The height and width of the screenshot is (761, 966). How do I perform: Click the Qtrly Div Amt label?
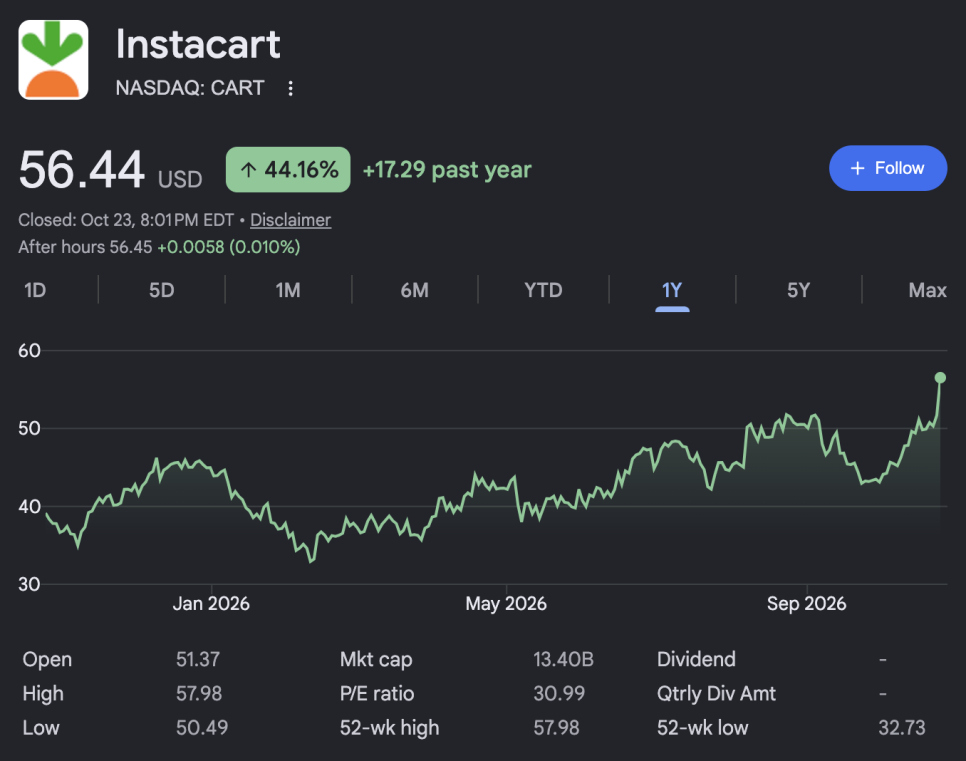tap(716, 694)
